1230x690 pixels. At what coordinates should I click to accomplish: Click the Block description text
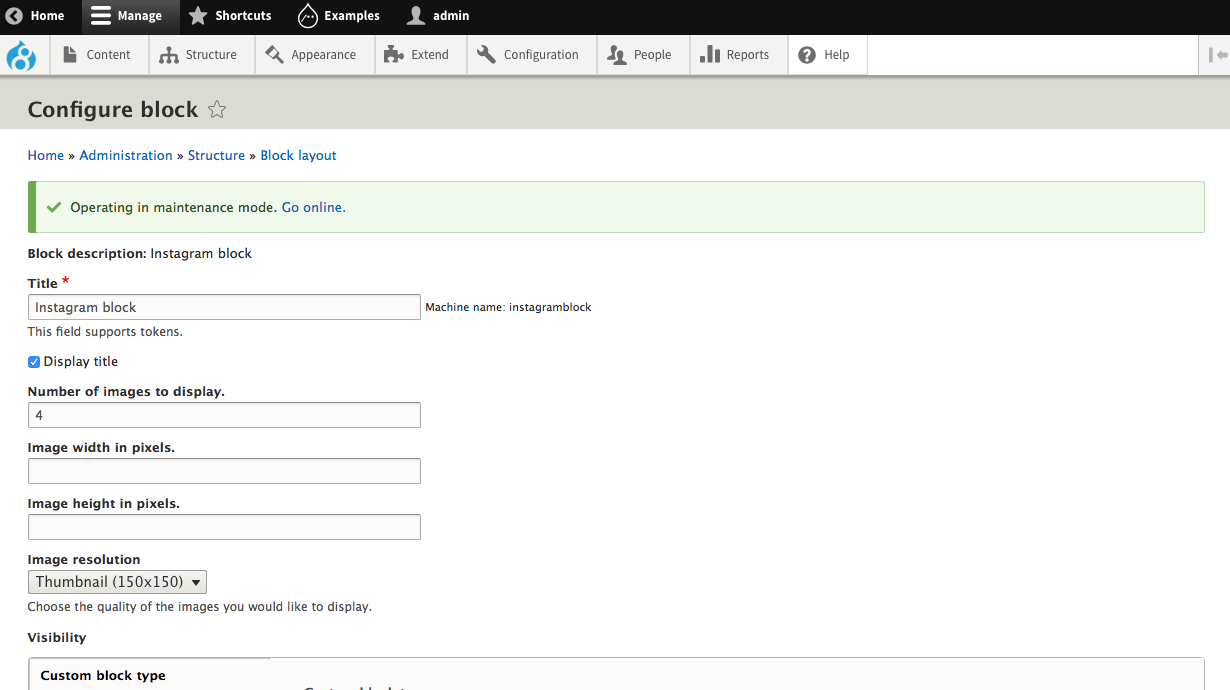pos(140,254)
